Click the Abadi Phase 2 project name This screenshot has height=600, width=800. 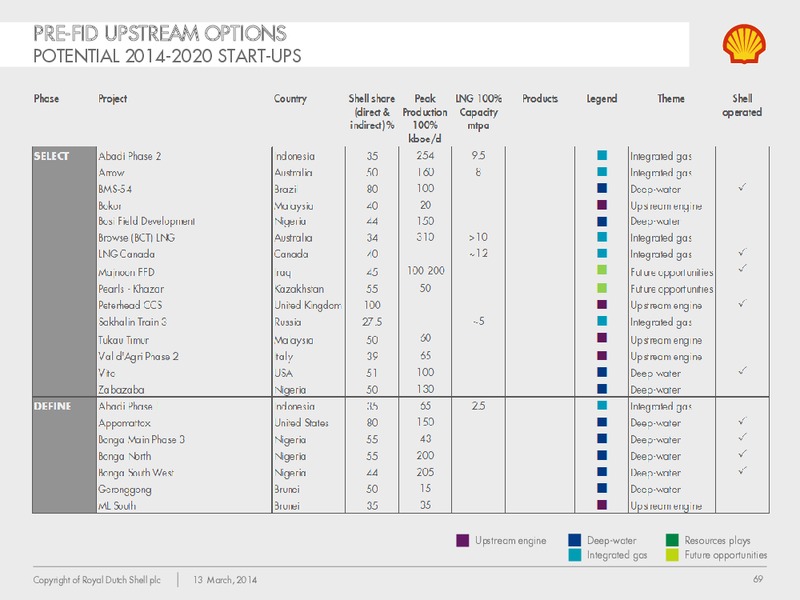pyautogui.click(x=130, y=156)
